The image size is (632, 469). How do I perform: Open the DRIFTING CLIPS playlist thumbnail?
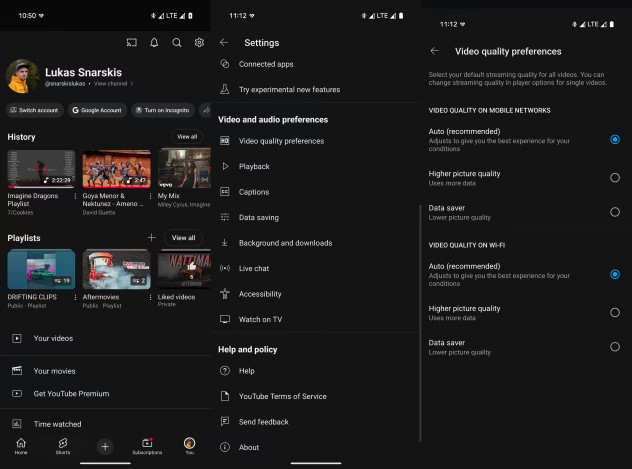41,269
